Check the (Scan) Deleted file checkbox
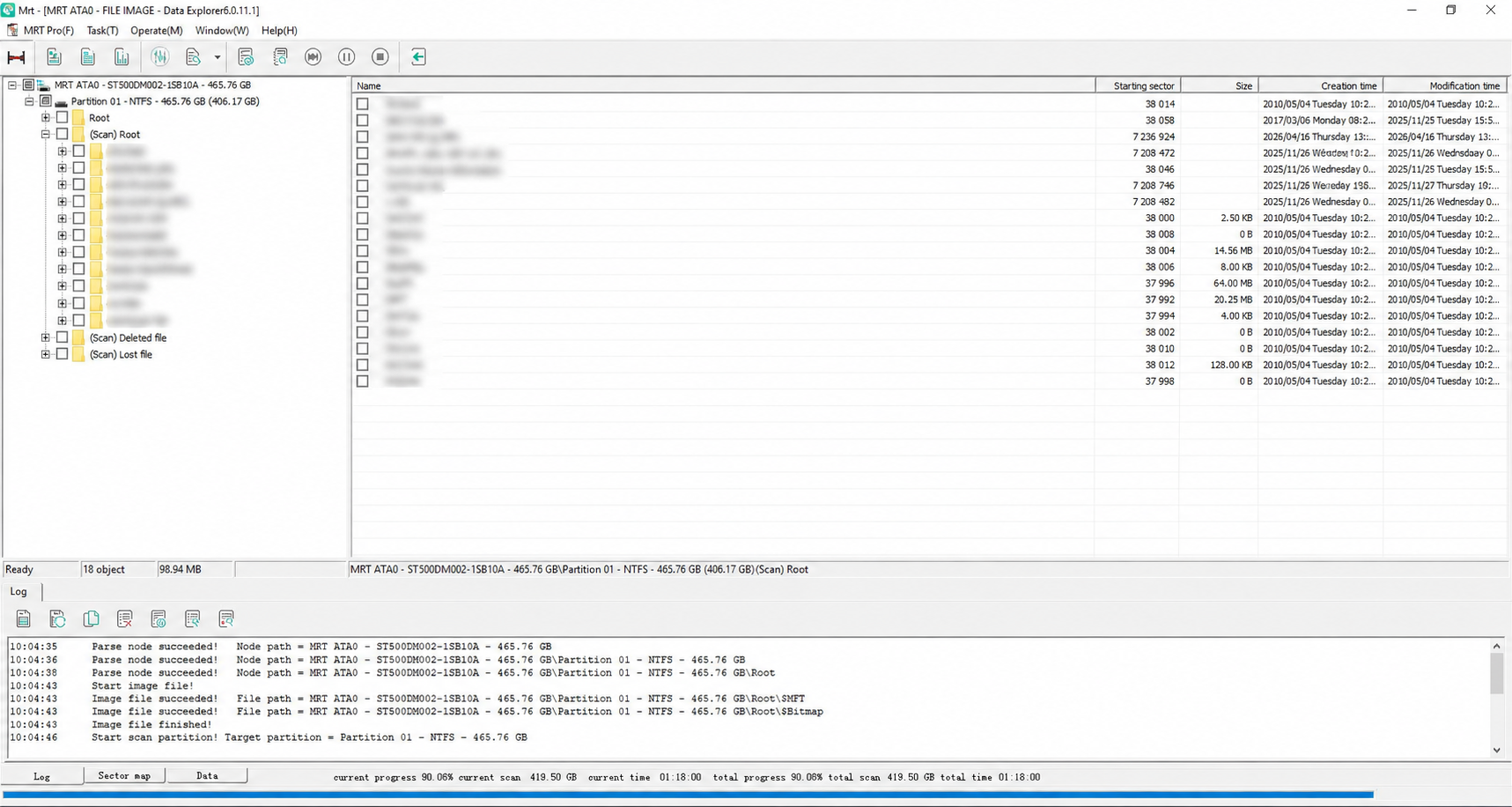 click(63, 337)
